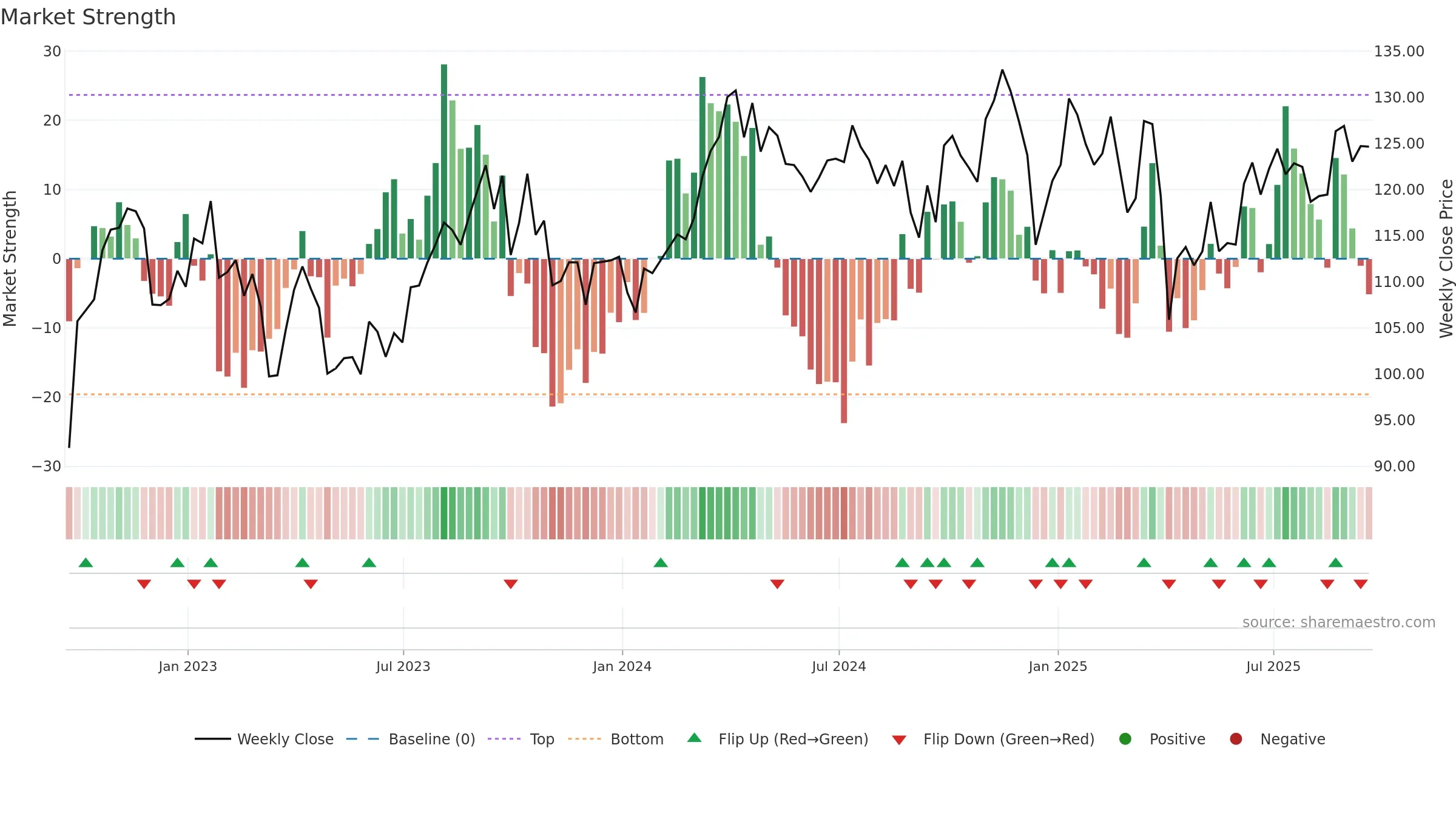This screenshot has height=819, width=1456.
Task: Click the 90.00 price tick label
Action: click(1394, 467)
